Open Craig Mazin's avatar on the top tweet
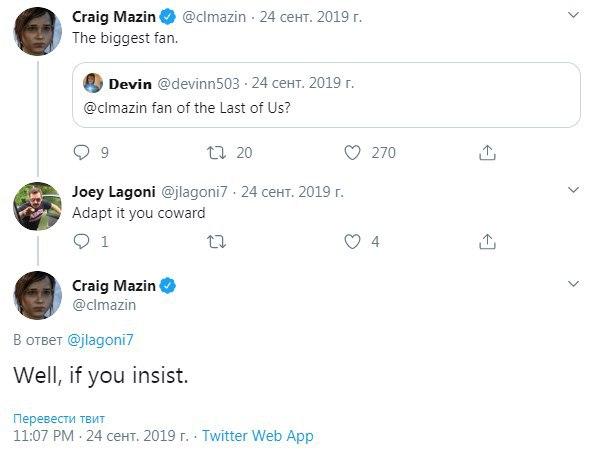The width and height of the screenshot is (594, 458). [x=37, y=31]
